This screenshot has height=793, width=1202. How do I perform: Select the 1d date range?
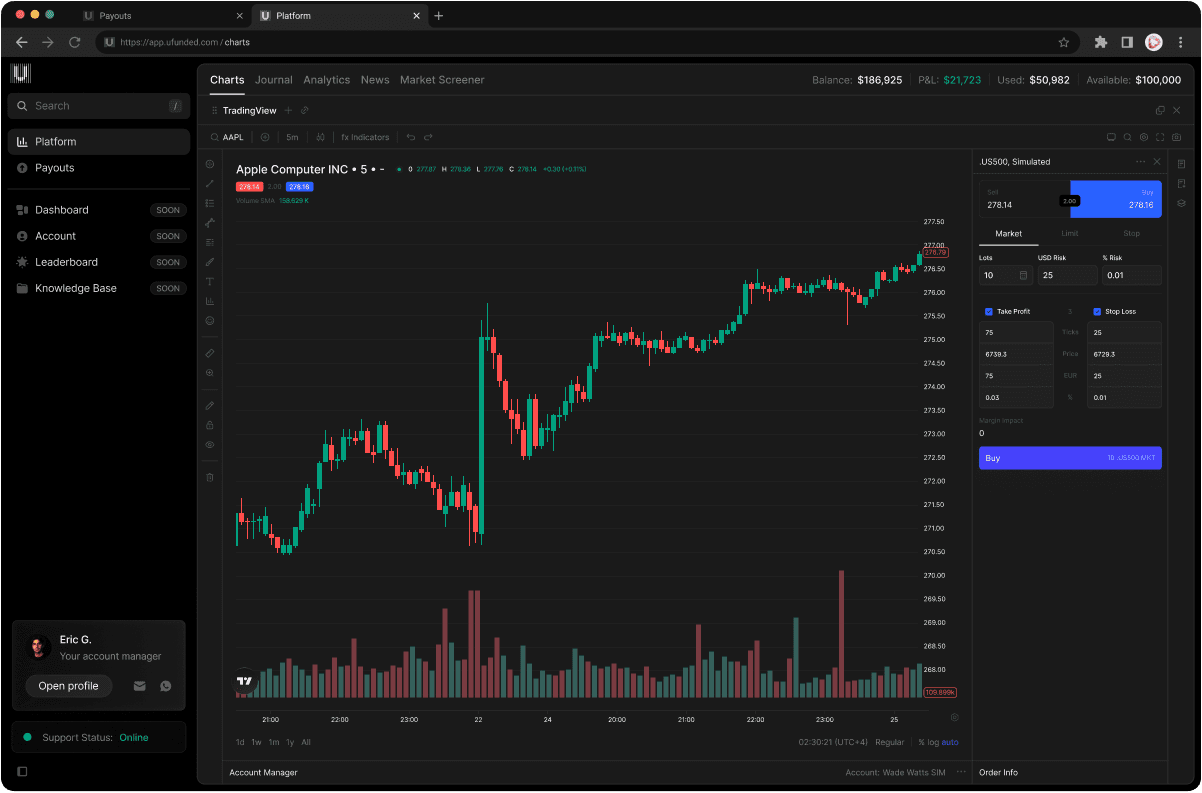[240, 742]
